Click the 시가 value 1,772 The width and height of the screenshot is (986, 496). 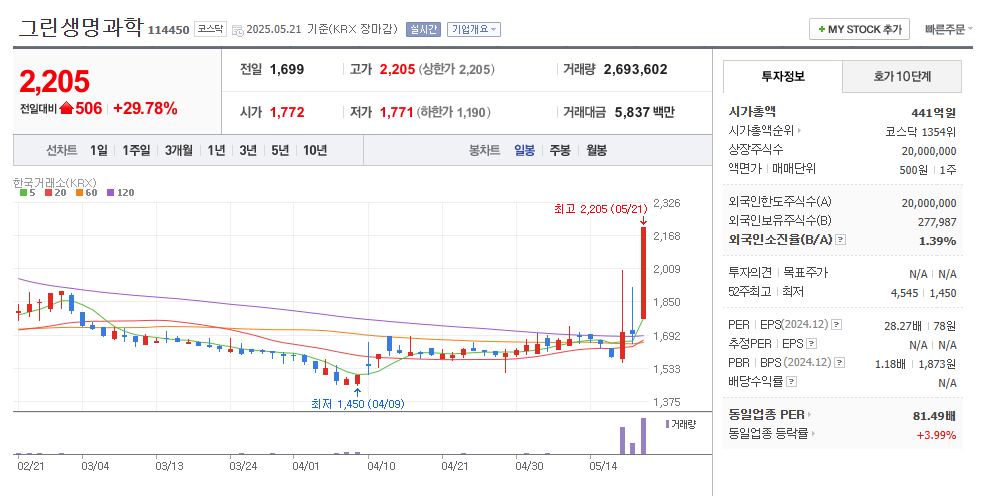[x=287, y=113]
